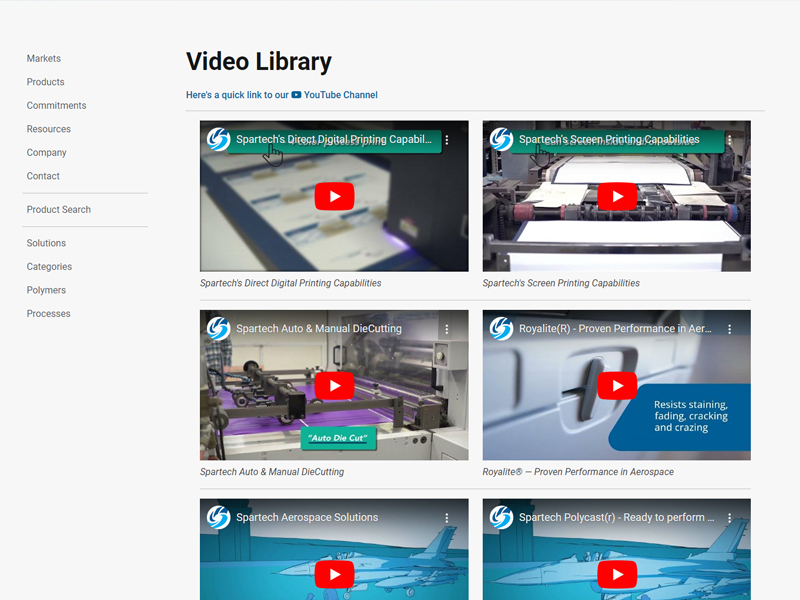Image resolution: width=800 pixels, height=600 pixels.
Task: Click the 'Auto Die Cut' label in the video
Action: 338,438
